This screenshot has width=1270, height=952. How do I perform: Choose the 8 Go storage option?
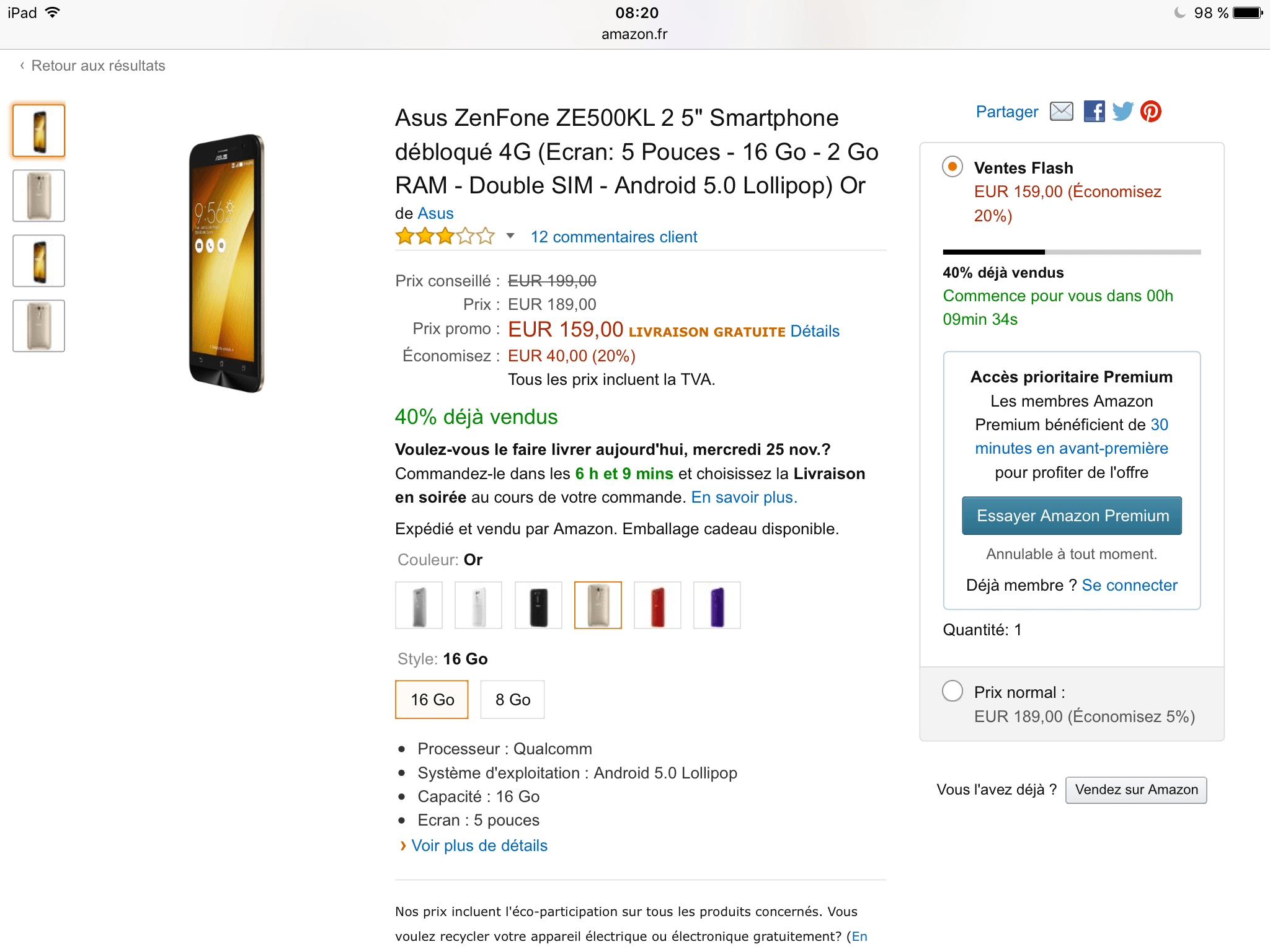(x=512, y=700)
